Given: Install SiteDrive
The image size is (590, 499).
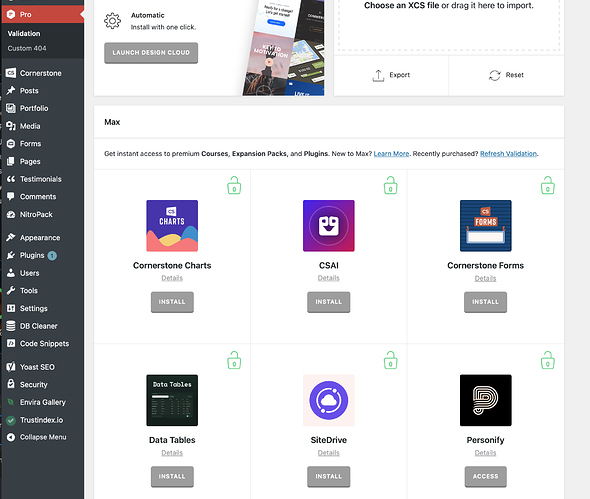Looking at the screenshot, I should point(328,476).
